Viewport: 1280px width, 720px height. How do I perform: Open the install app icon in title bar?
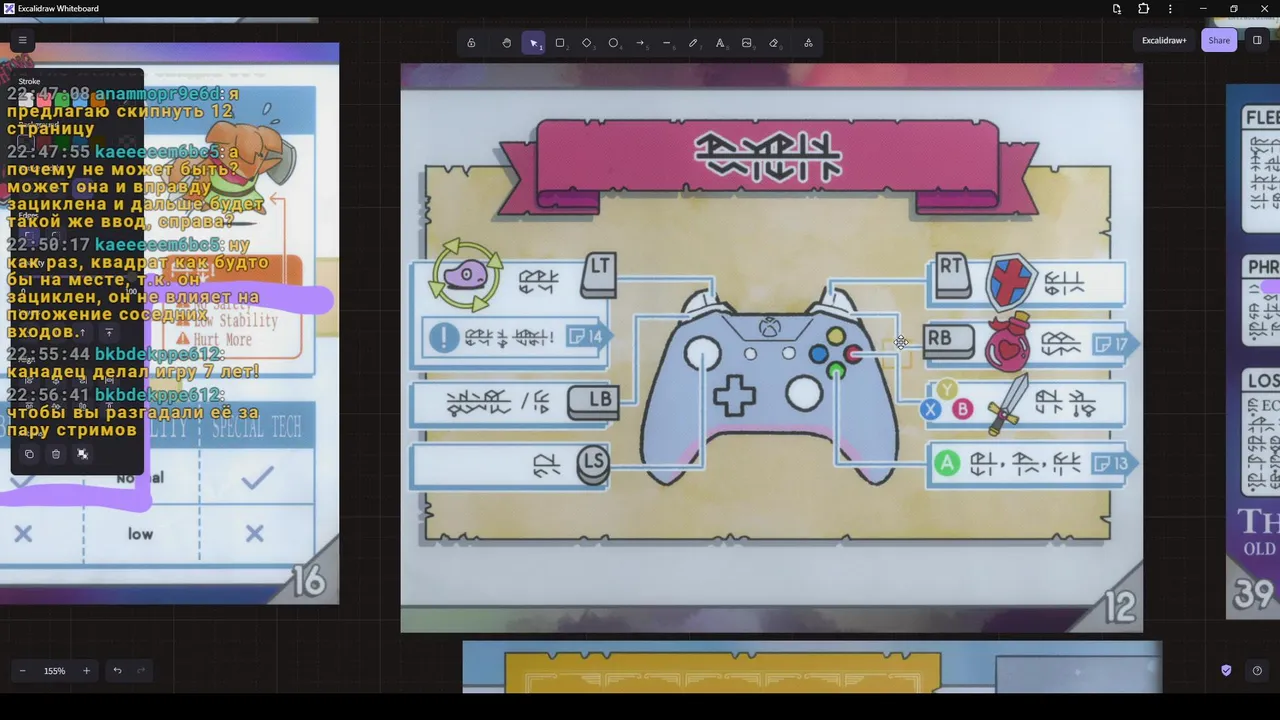[1116, 9]
